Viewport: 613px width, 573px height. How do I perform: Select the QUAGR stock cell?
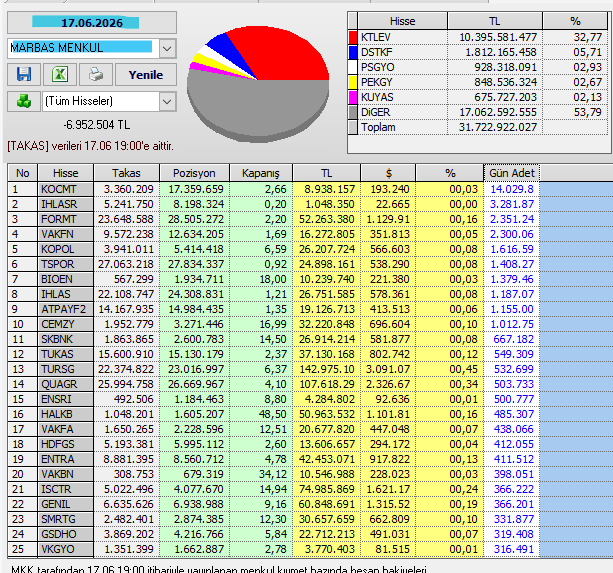tap(66, 384)
